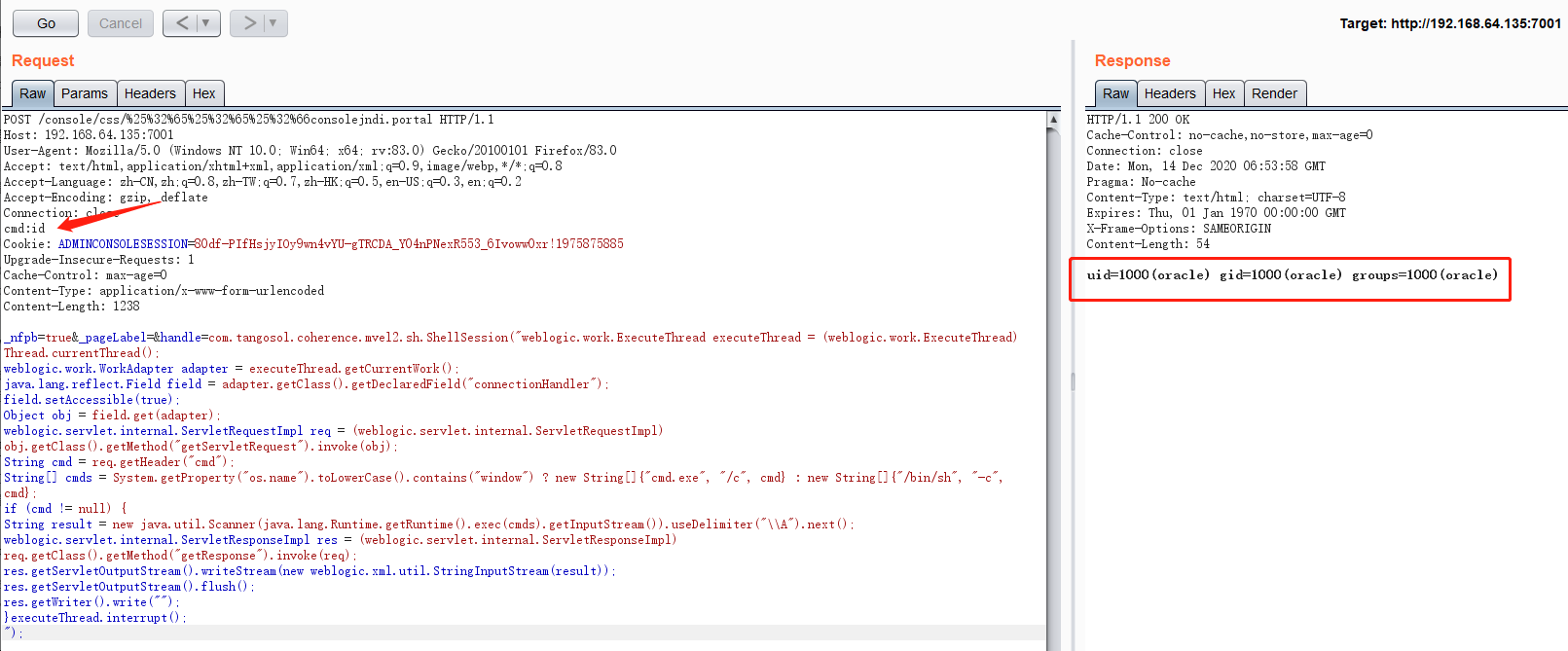Click the Target host label
This screenshot has width=1568, height=651.
click(1450, 23)
